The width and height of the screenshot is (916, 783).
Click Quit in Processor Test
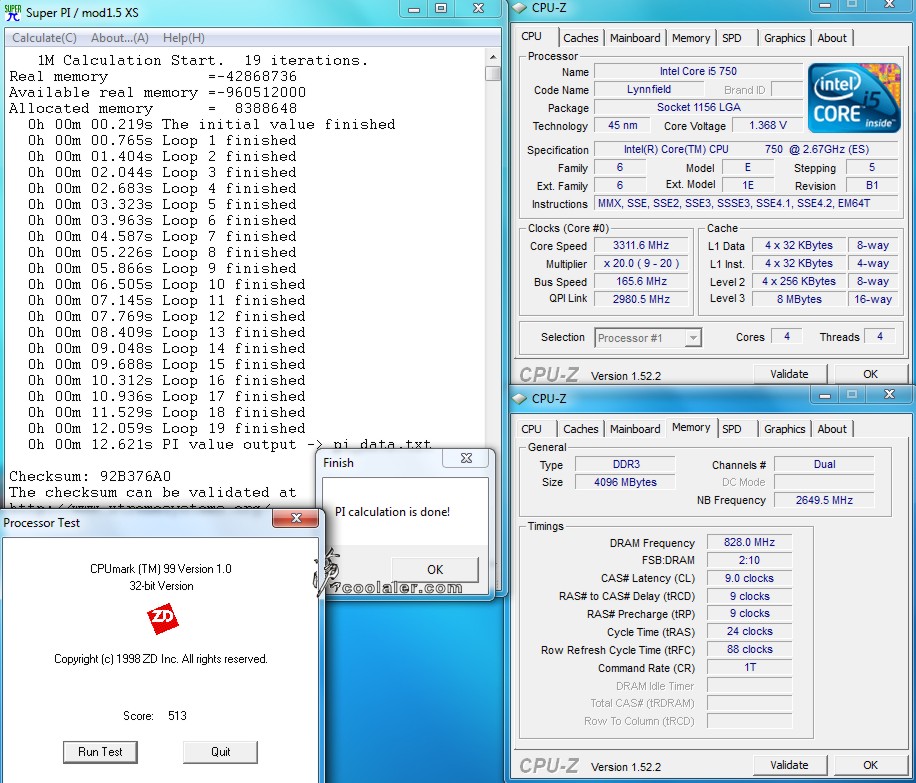(x=220, y=752)
